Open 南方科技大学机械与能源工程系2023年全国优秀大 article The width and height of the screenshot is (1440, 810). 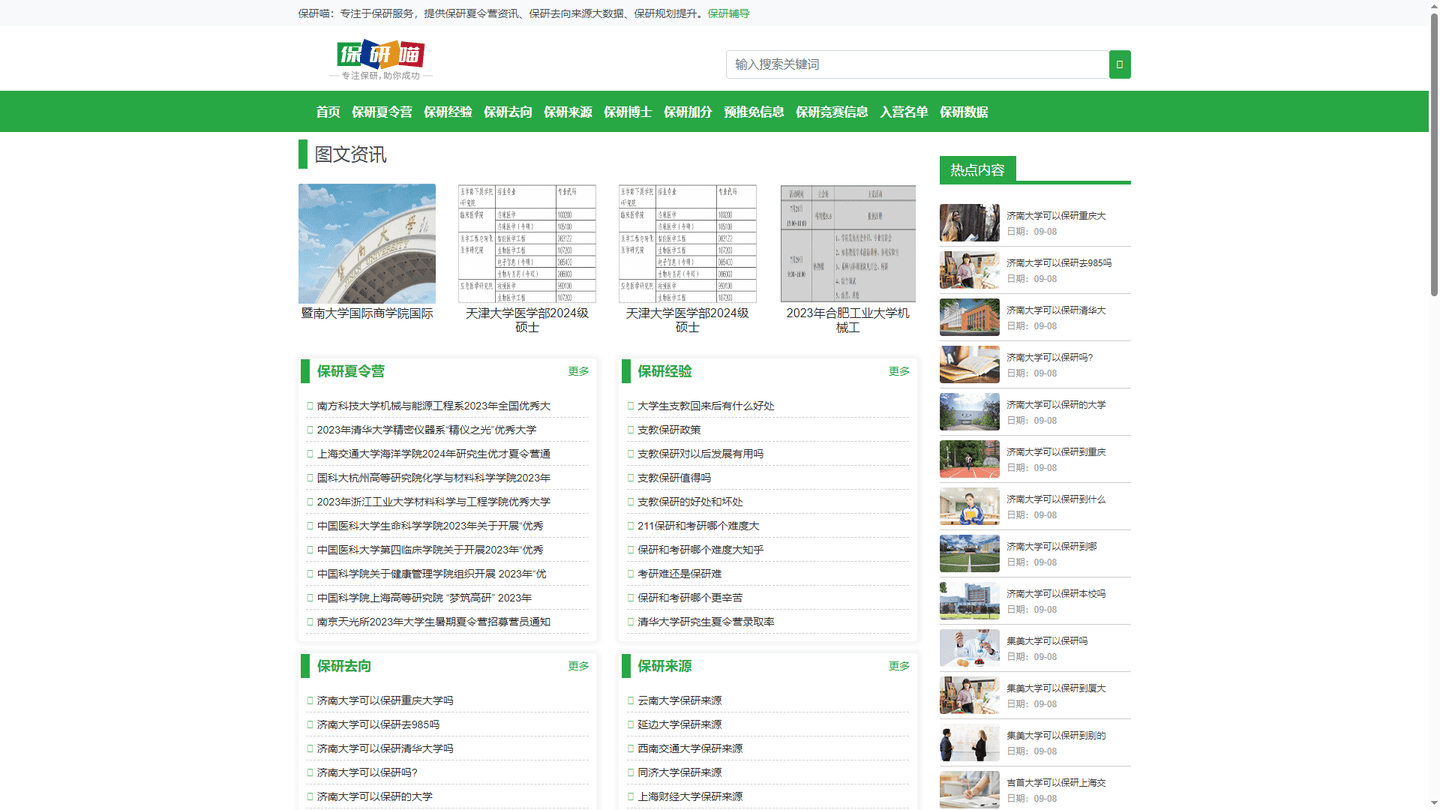tap(434, 406)
